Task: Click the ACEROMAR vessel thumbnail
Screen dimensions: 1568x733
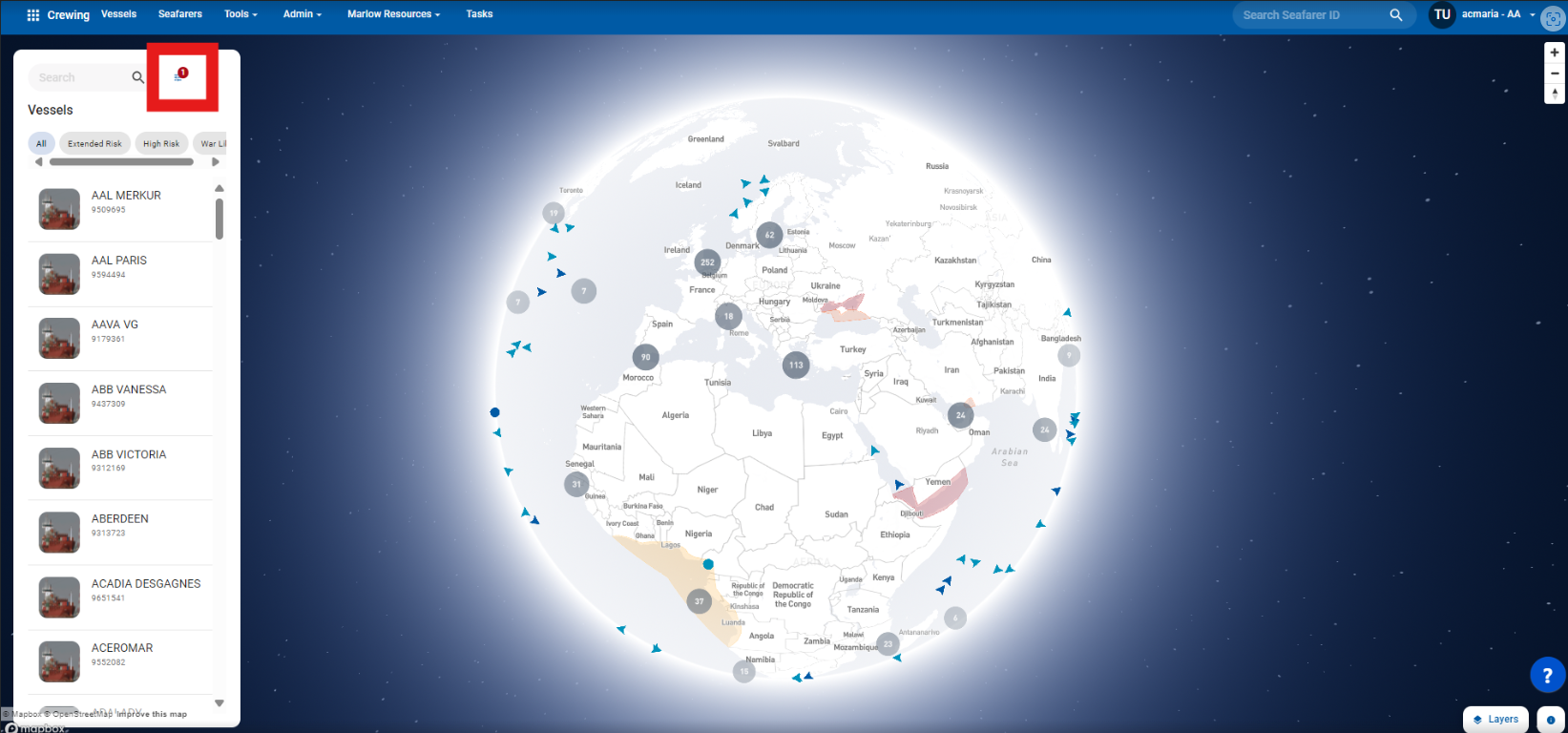Action: click(59, 661)
